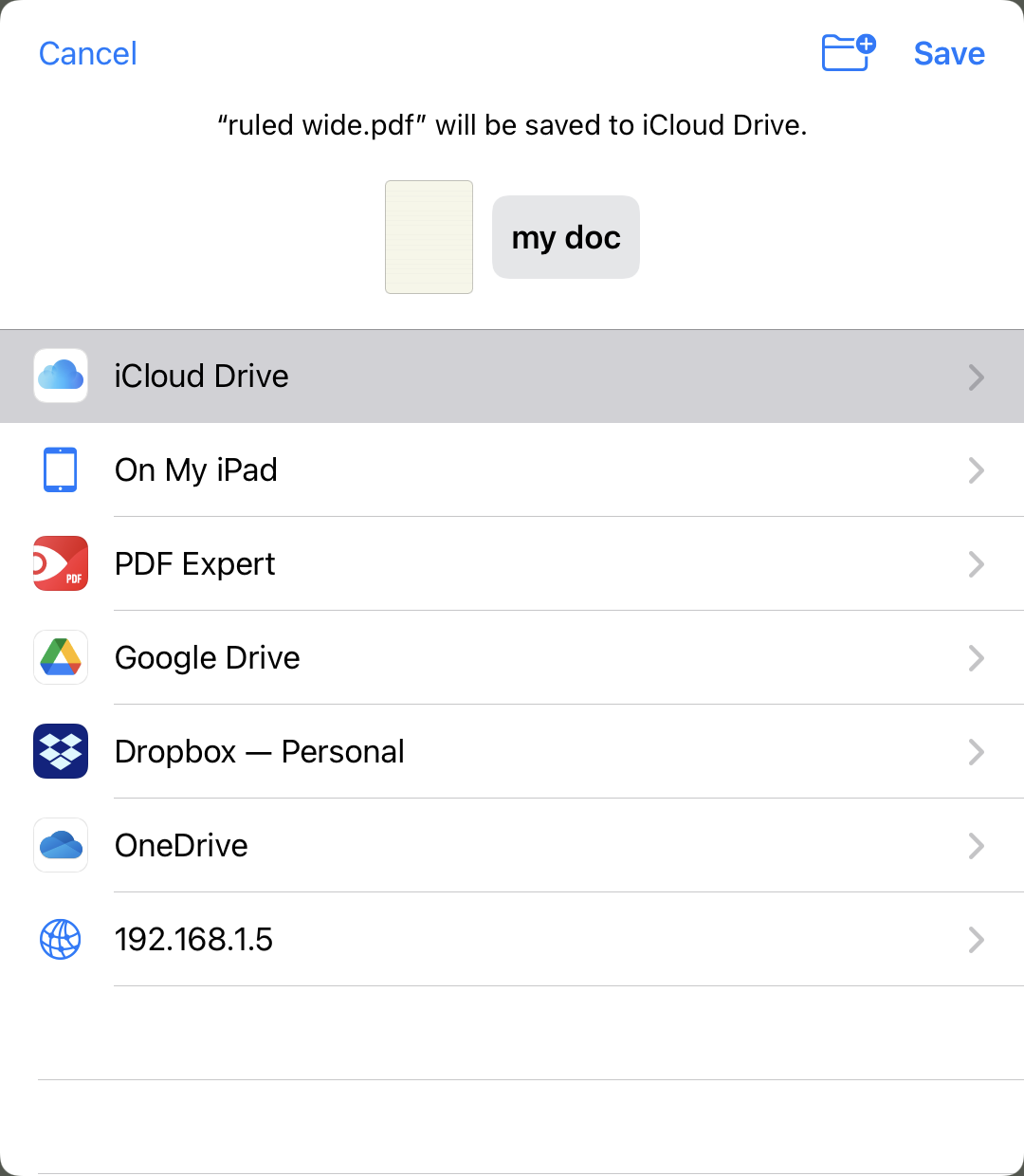Expand the PDF Expert location chevron
1024x1176 pixels.
976,564
